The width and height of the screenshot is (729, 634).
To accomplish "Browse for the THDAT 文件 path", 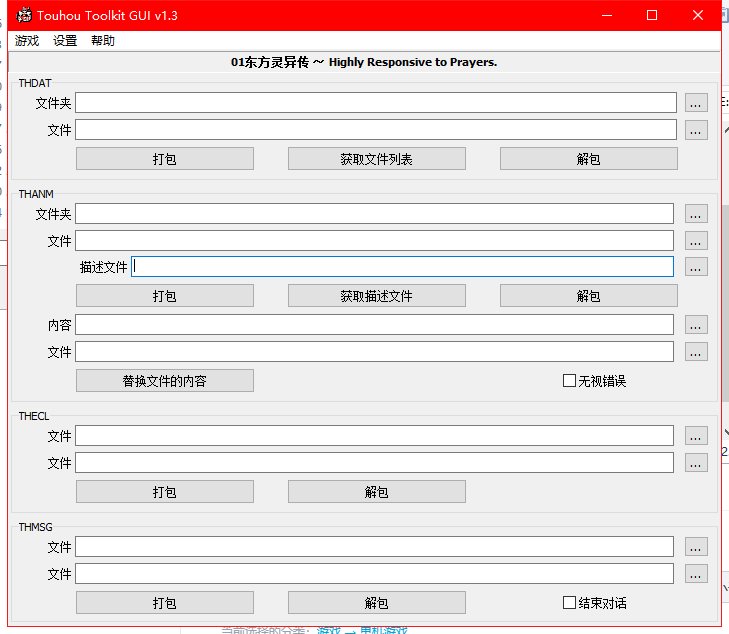I will [x=696, y=130].
